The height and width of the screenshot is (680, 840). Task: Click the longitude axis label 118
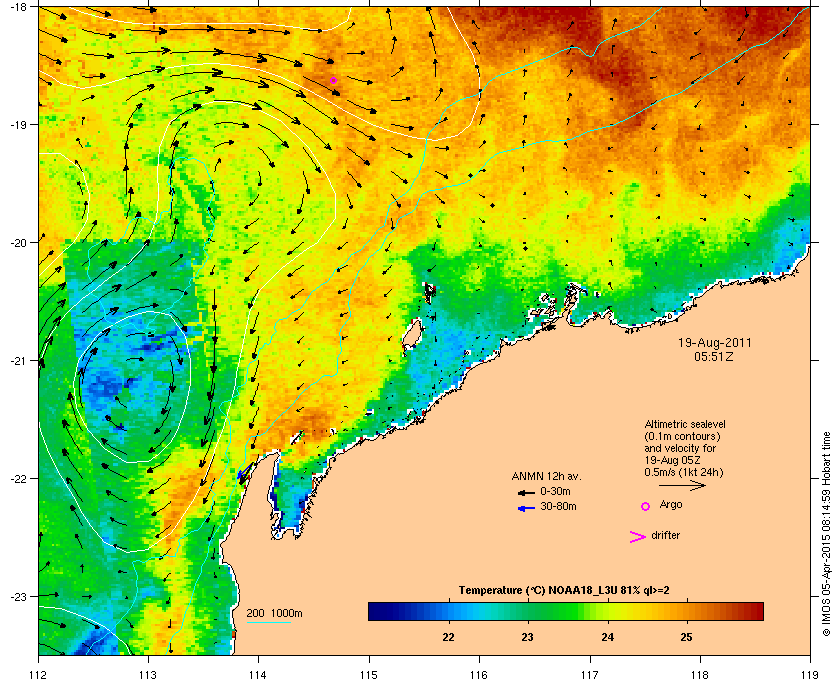click(700, 674)
